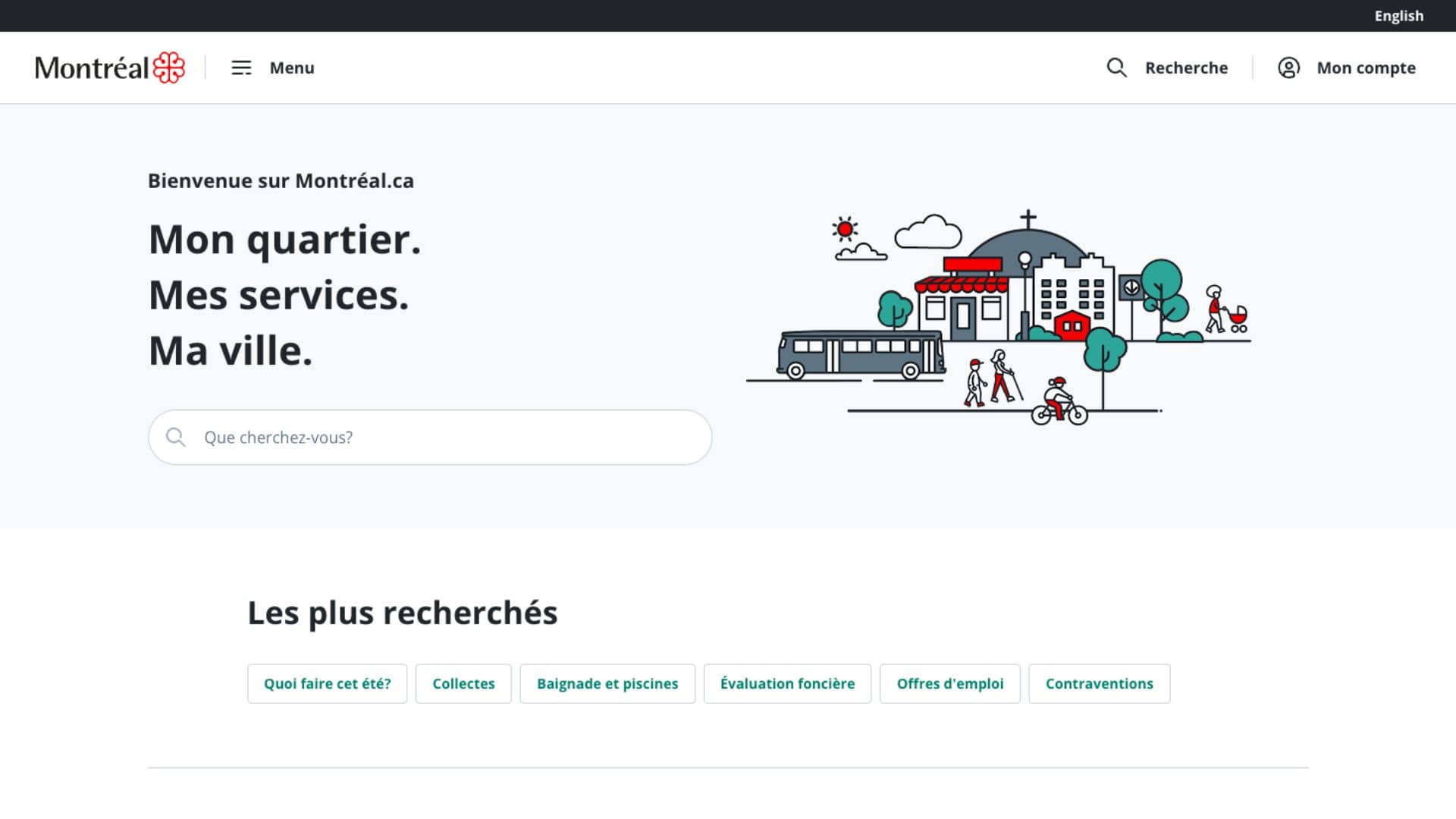Click the 'Les plus recherchés' heading
Screen dimensions: 1456x819
[x=403, y=613]
